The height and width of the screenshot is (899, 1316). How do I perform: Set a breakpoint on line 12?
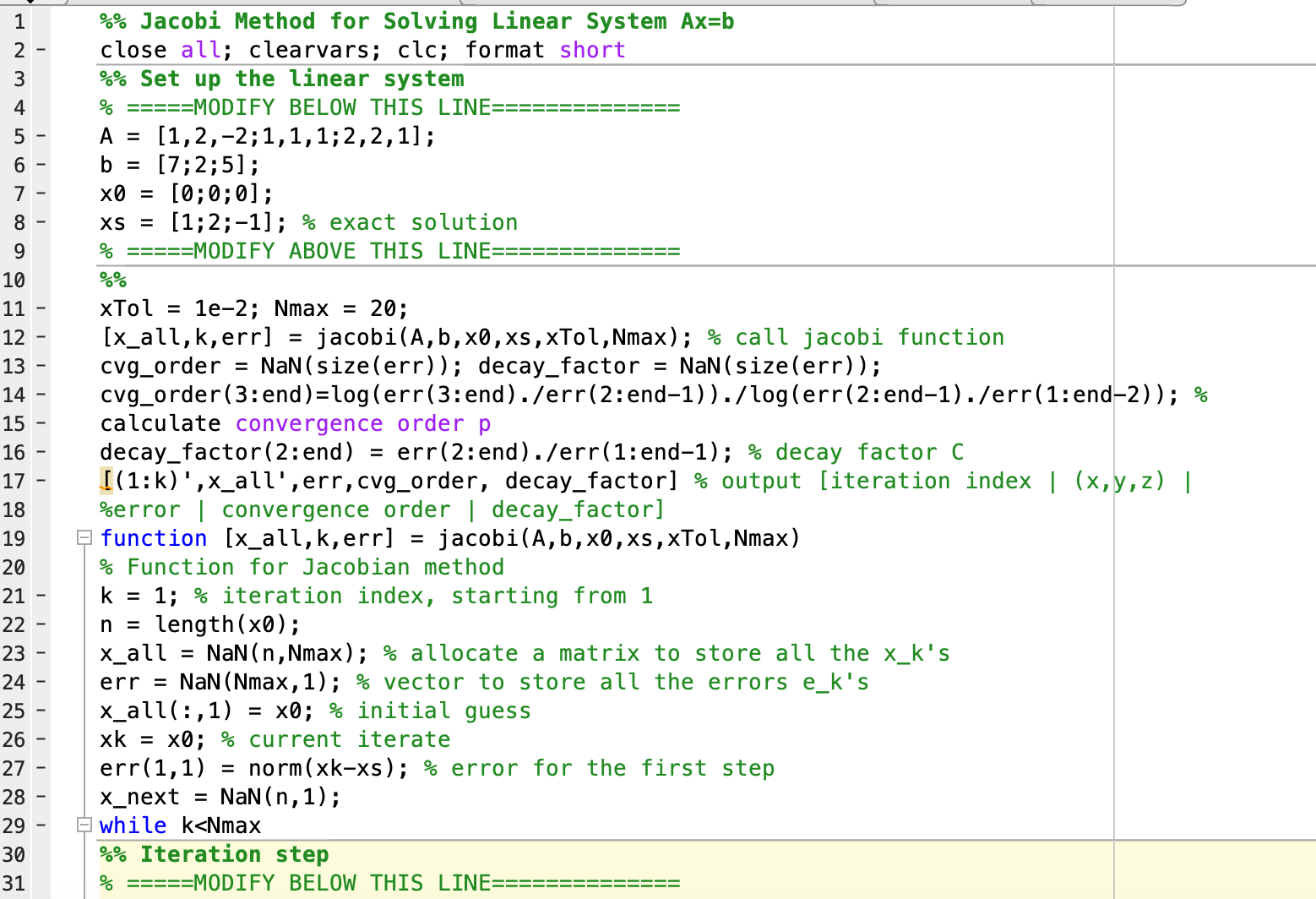[x=39, y=337]
